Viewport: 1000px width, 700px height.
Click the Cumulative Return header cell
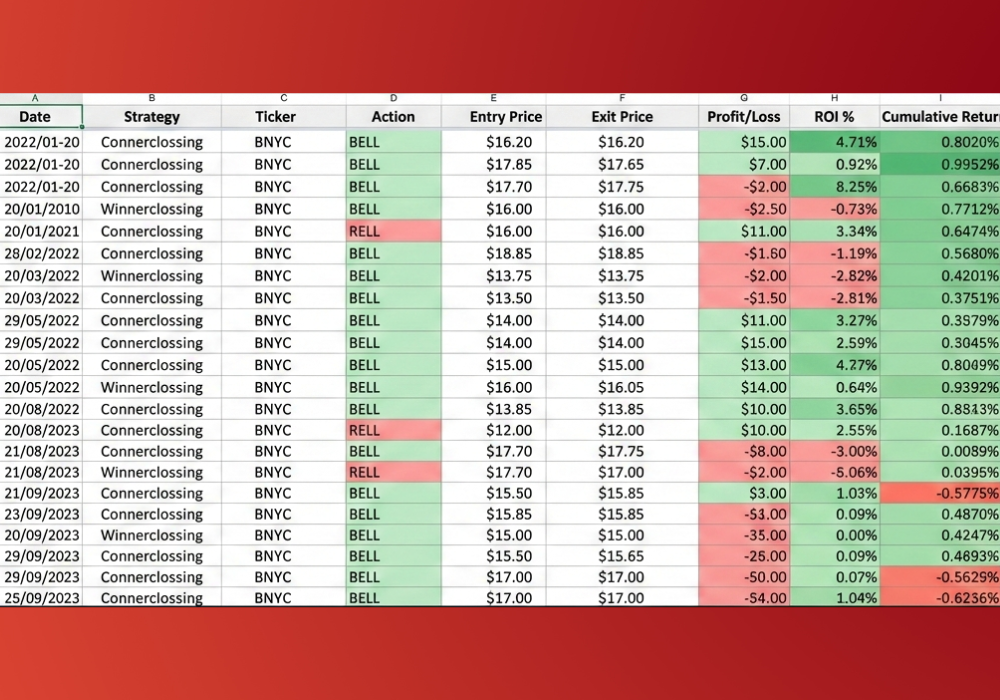(x=939, y=117)
